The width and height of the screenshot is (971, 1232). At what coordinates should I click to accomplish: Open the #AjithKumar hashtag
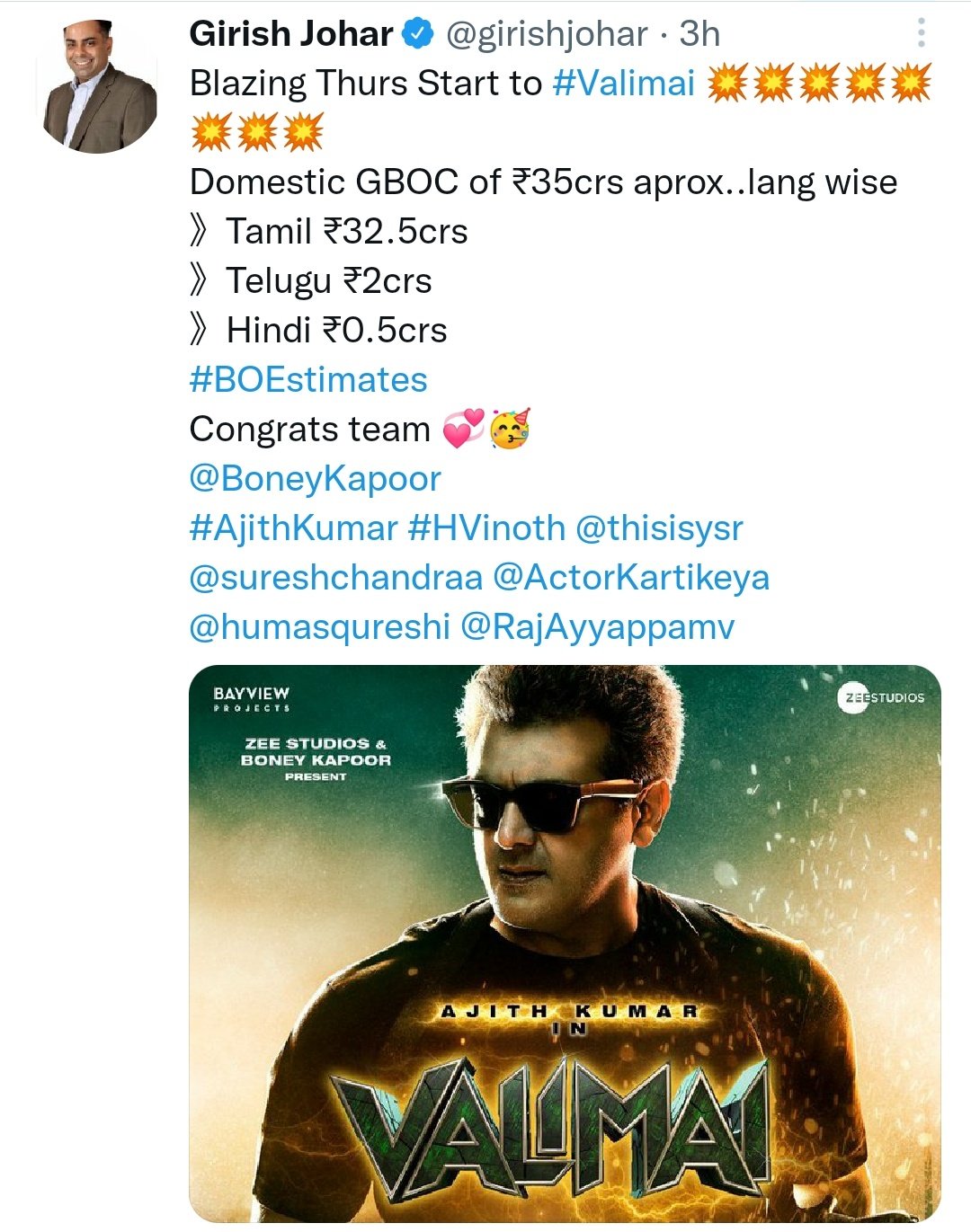(x=293, y=527)
